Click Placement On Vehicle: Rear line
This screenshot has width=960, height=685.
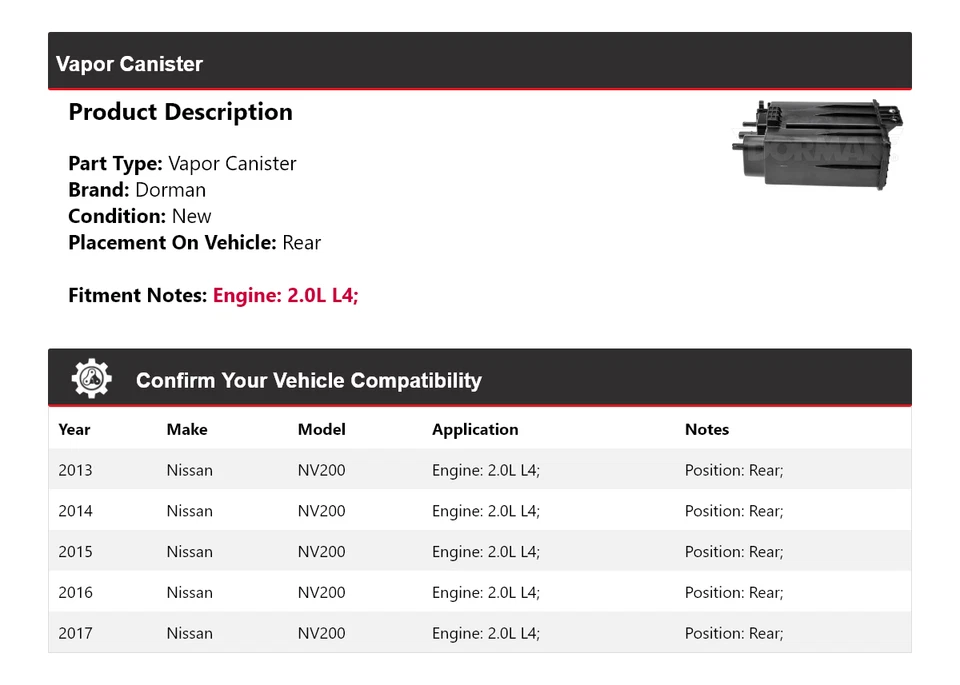point(195,242)
